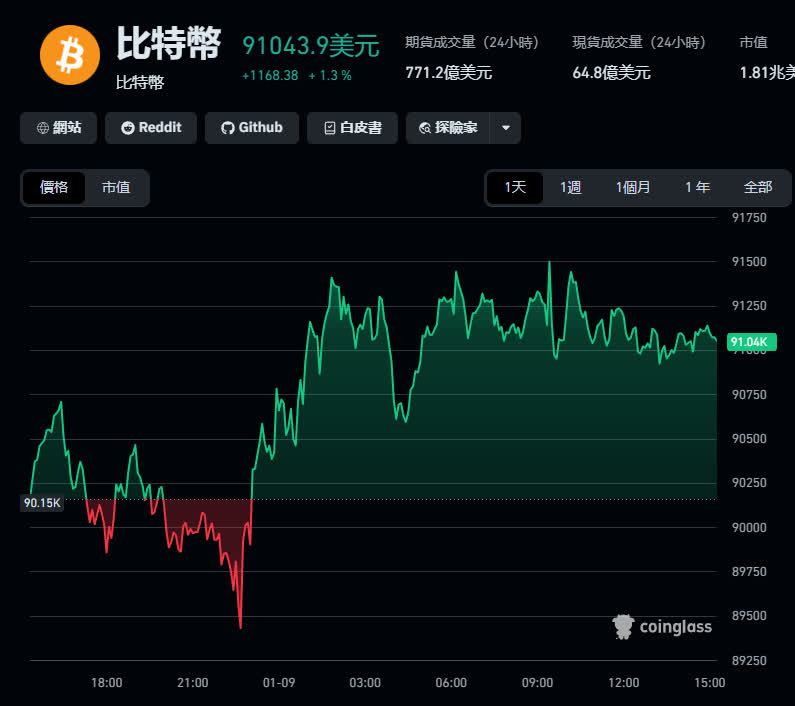The image size is (795, 706).
Task: Click the 白皮書 document icon
Action: click(329, 128)
